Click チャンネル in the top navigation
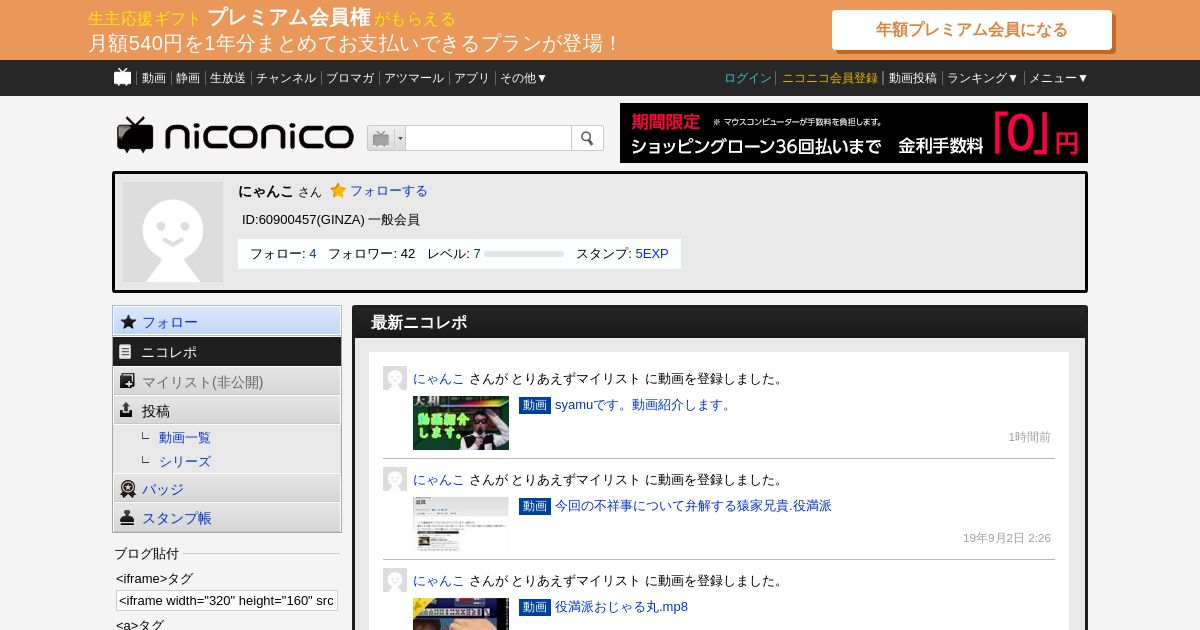Viewport: 1200px width, 630px height. pos(286,78)
